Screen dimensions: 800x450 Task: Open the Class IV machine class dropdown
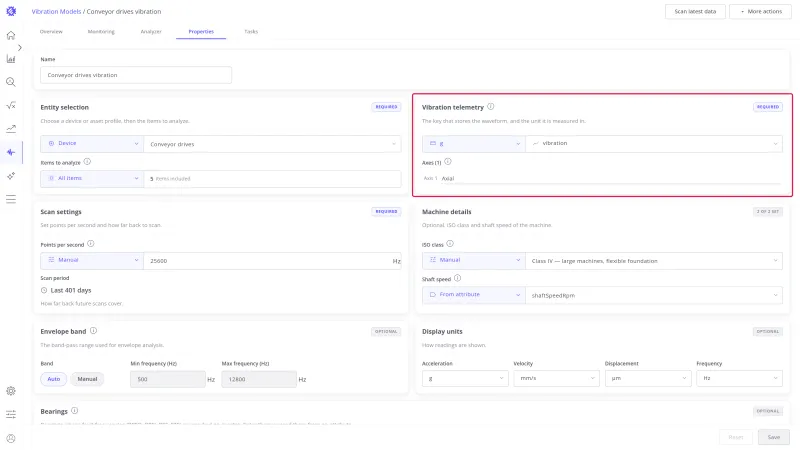[654, 261]
